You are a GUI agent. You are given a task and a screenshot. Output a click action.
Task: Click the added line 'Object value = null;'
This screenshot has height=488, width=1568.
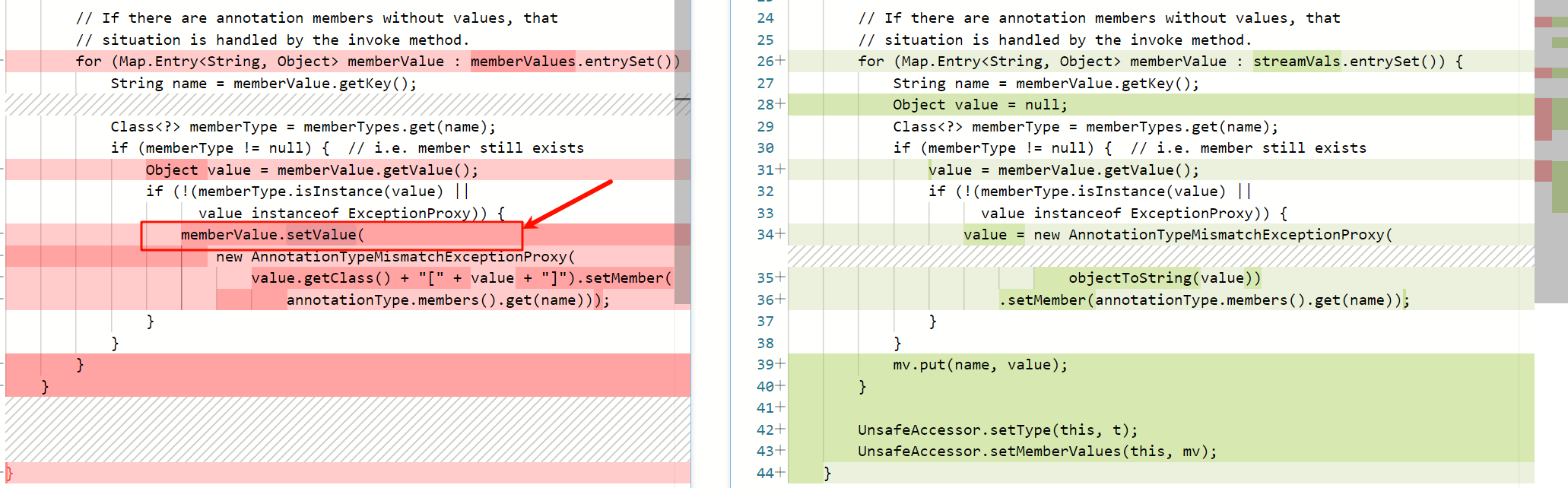pos(980,104)
